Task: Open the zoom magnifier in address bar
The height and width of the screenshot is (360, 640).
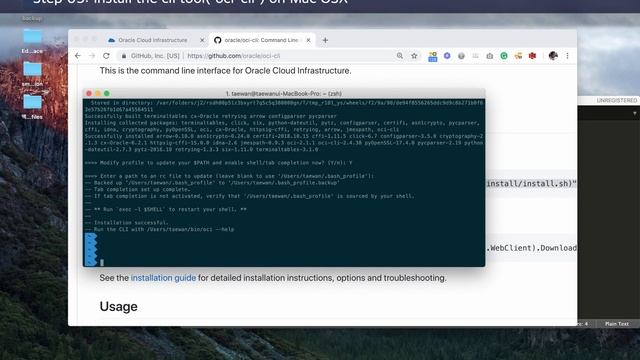Action: (x=400, y=56)
